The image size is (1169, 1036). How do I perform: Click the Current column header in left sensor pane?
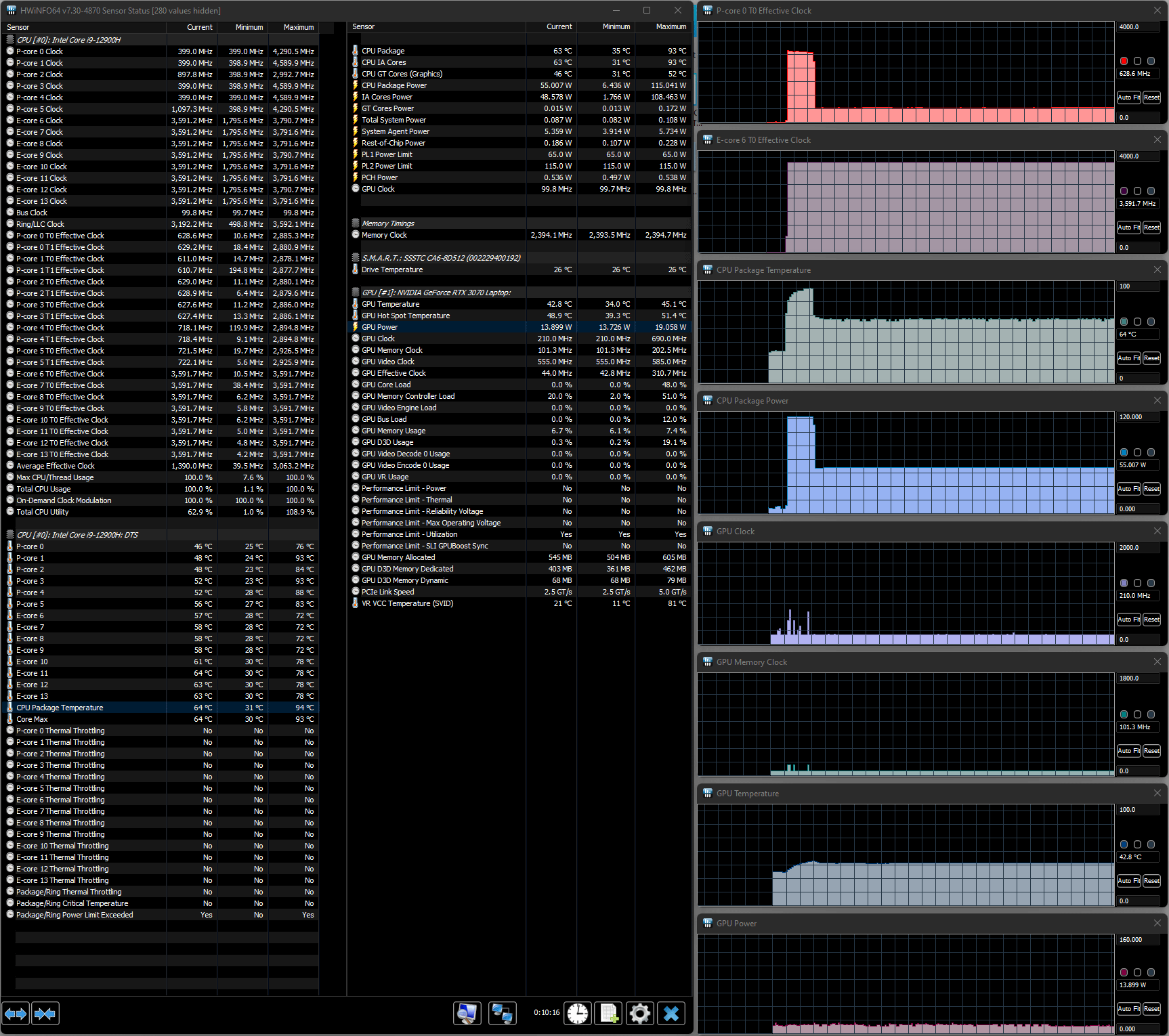(192, 27)
